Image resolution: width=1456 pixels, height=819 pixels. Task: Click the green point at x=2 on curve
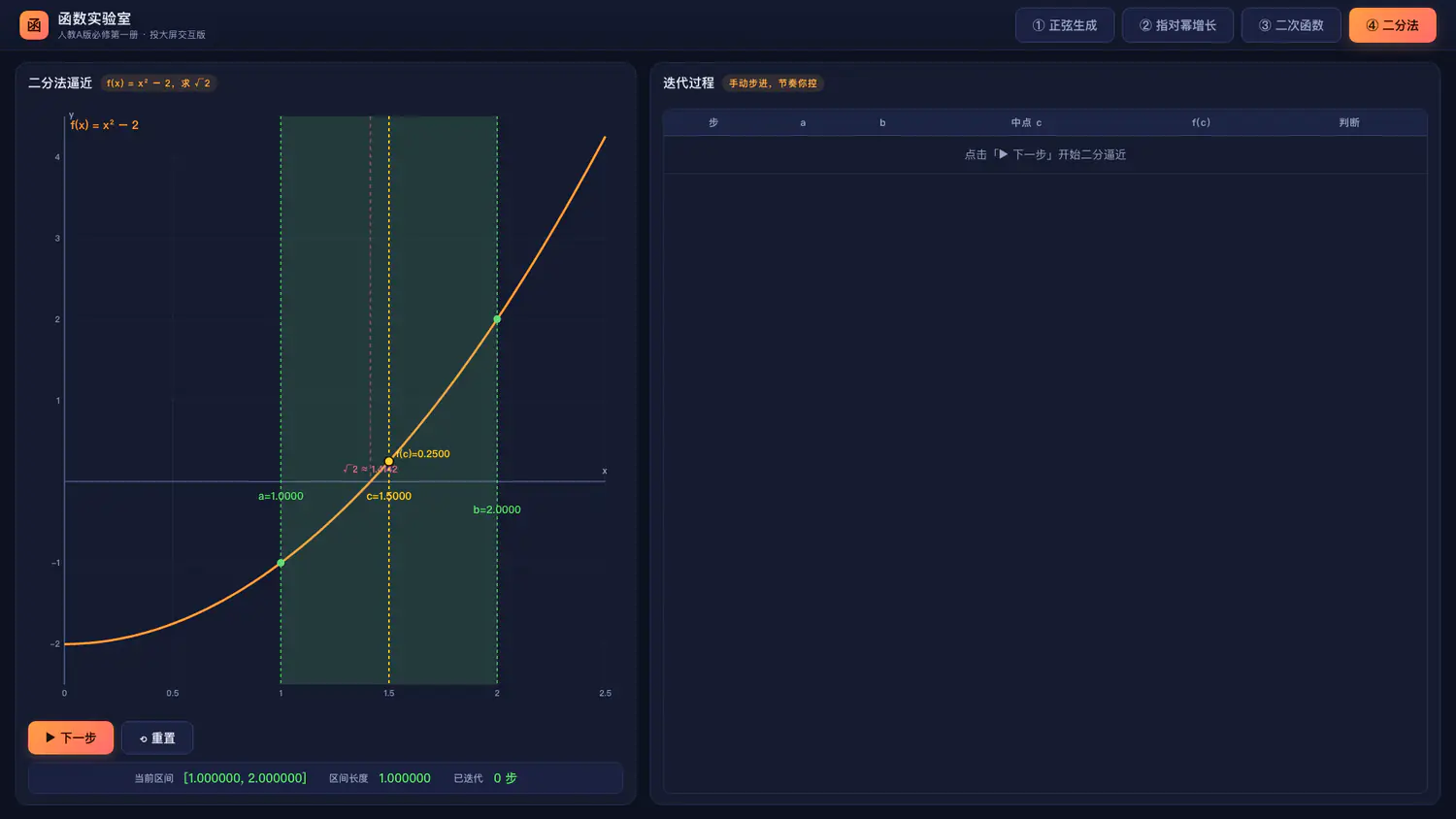497,319
